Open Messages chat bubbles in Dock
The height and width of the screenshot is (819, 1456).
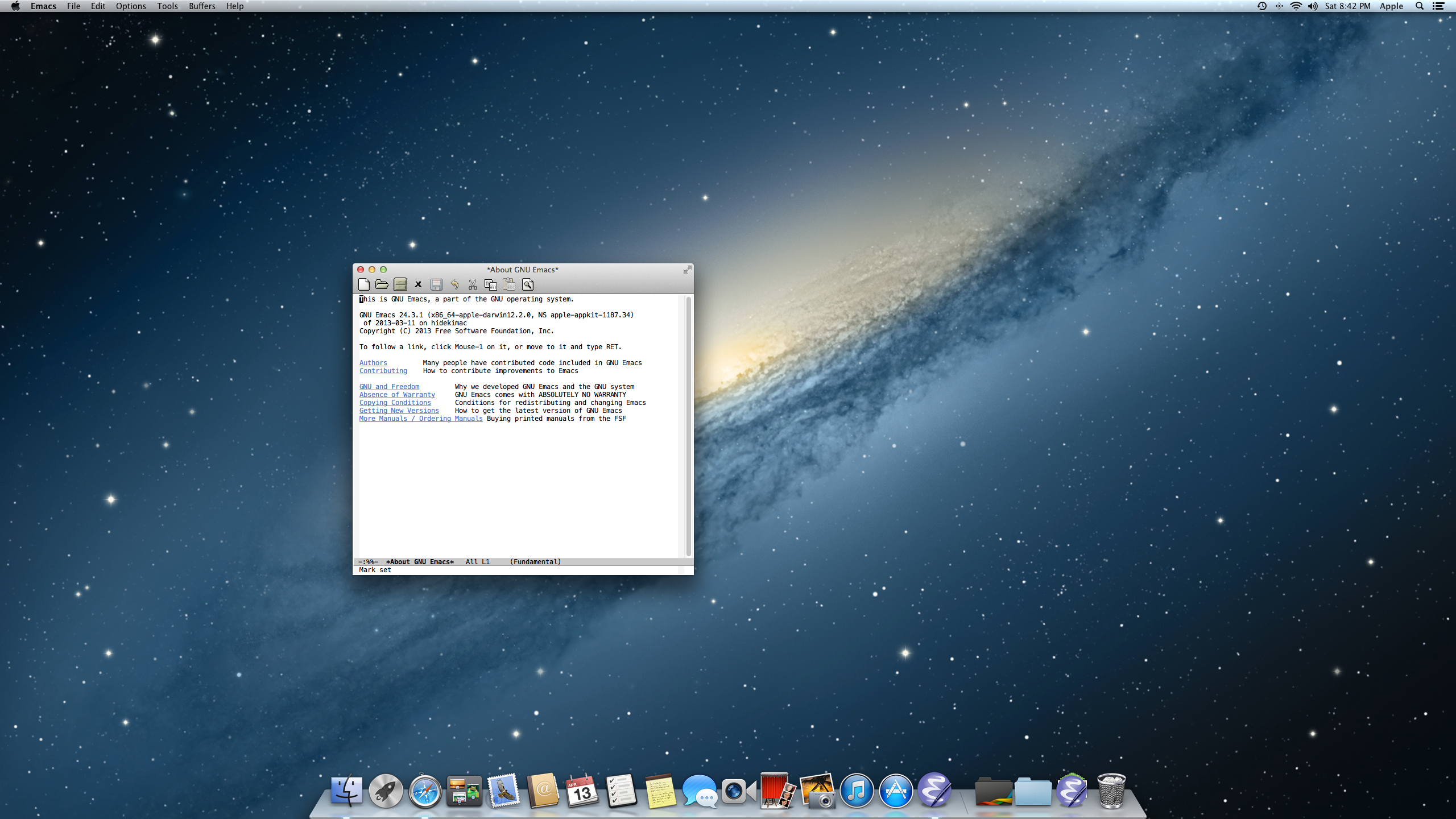tap(700, 791)
